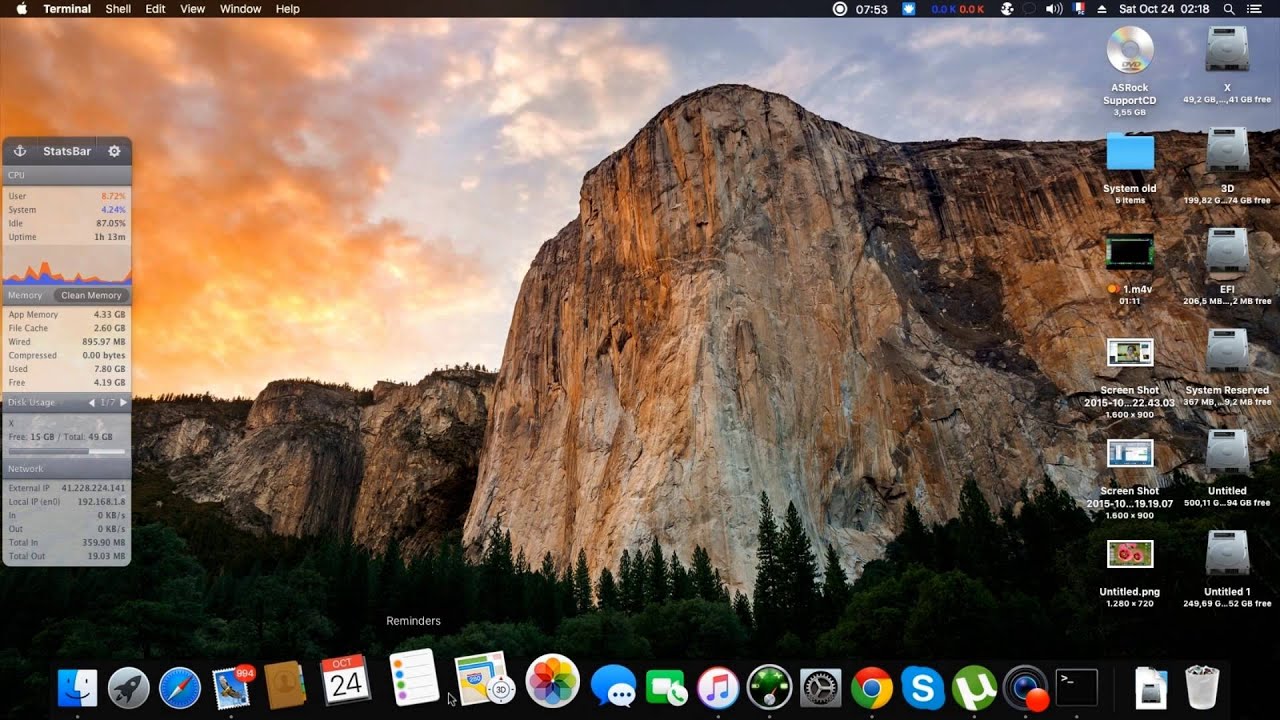
Task: Select System old folder on desktop
Action: tap(1130, 153)
